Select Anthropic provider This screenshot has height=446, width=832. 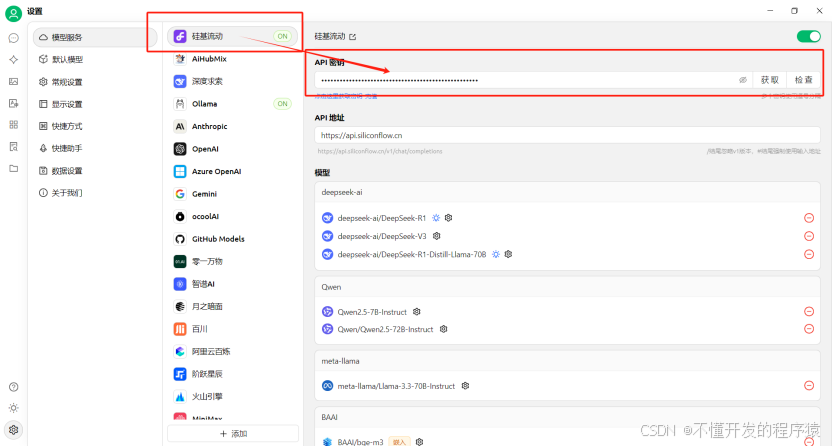pos(232,126)
